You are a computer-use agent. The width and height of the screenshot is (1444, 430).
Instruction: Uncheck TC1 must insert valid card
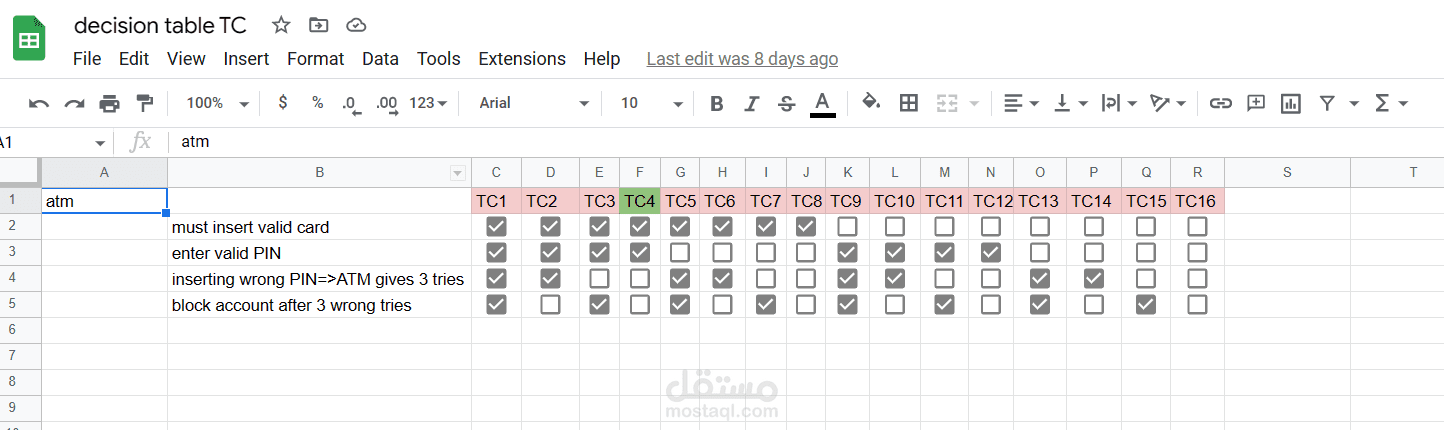(x=496, y=227)
